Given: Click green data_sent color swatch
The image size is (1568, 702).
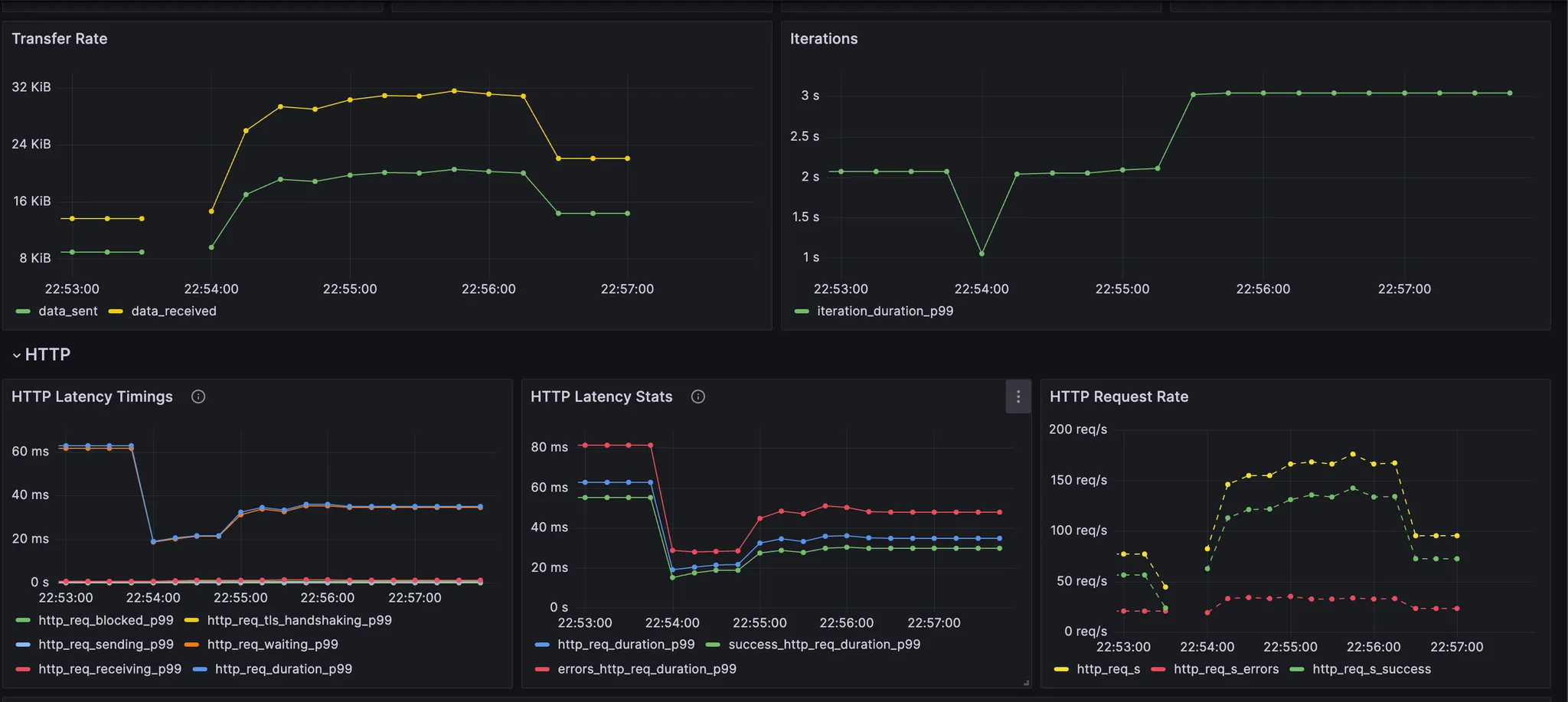Looking at the screenshot, I should [23, 312].
